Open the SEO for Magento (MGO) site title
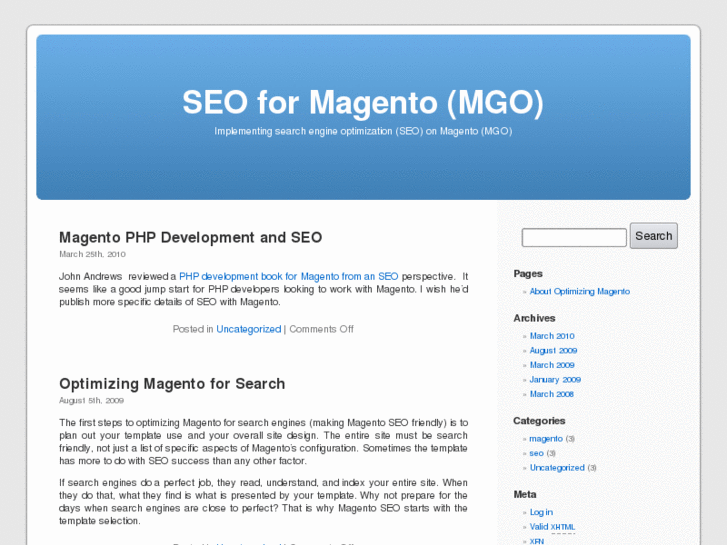Image resolution: width=727 pixels, height=545 pixels. 363,103
